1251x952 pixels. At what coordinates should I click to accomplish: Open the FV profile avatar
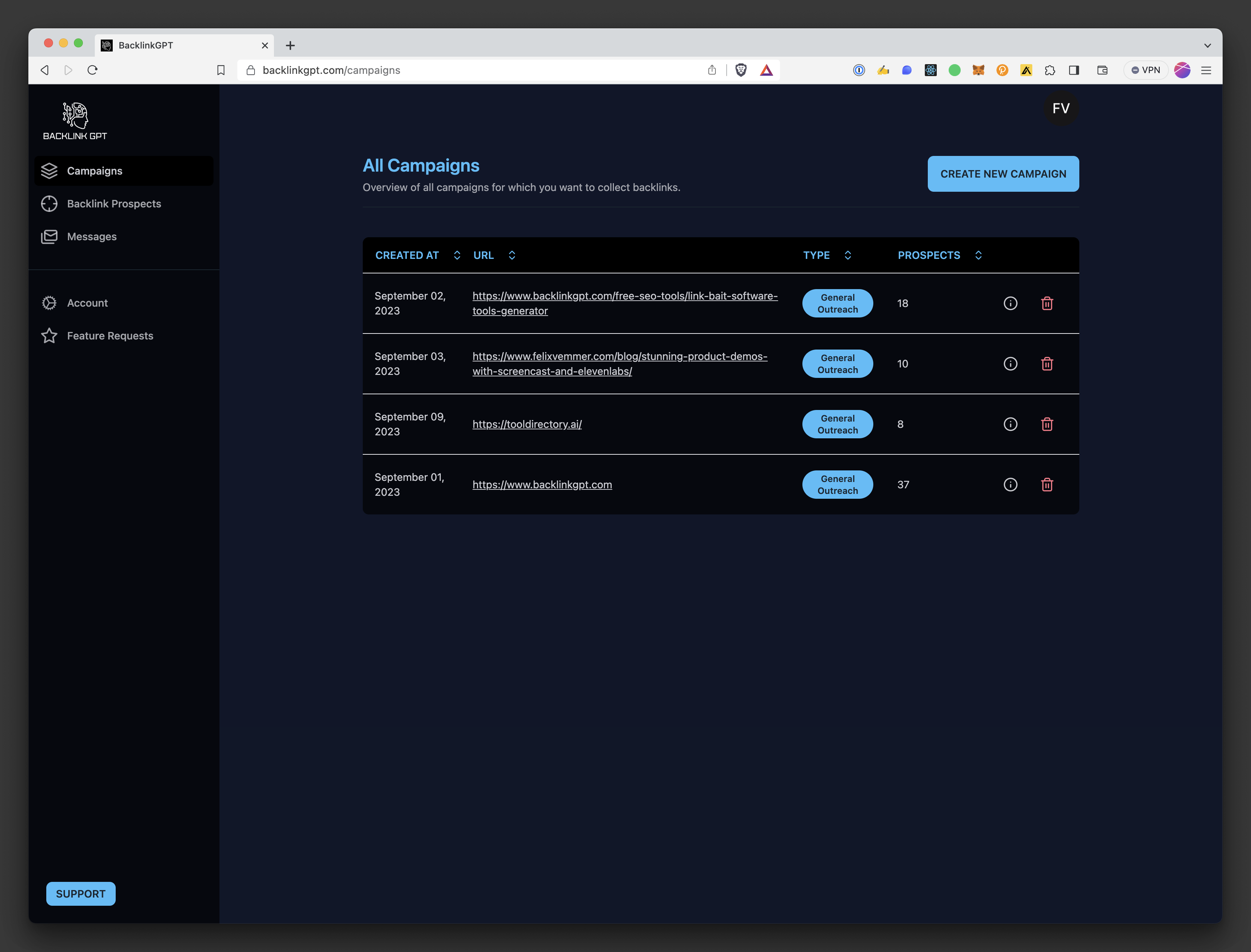click(1061, 108)
